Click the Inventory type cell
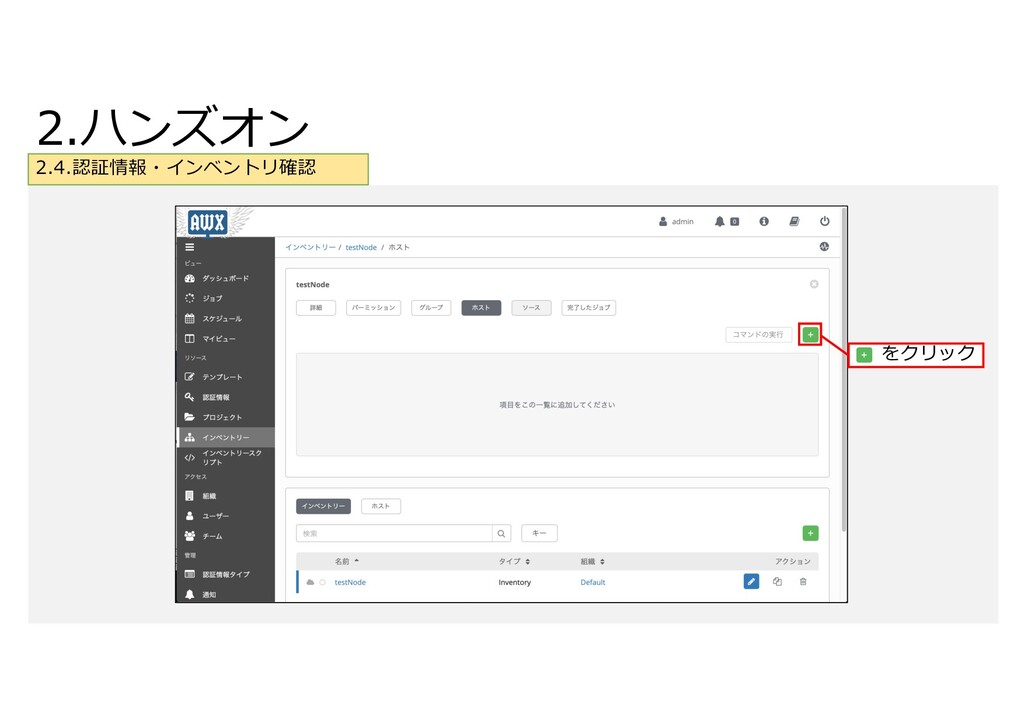This screenshot has width=1024, height=724. click(x=515, y=582)
